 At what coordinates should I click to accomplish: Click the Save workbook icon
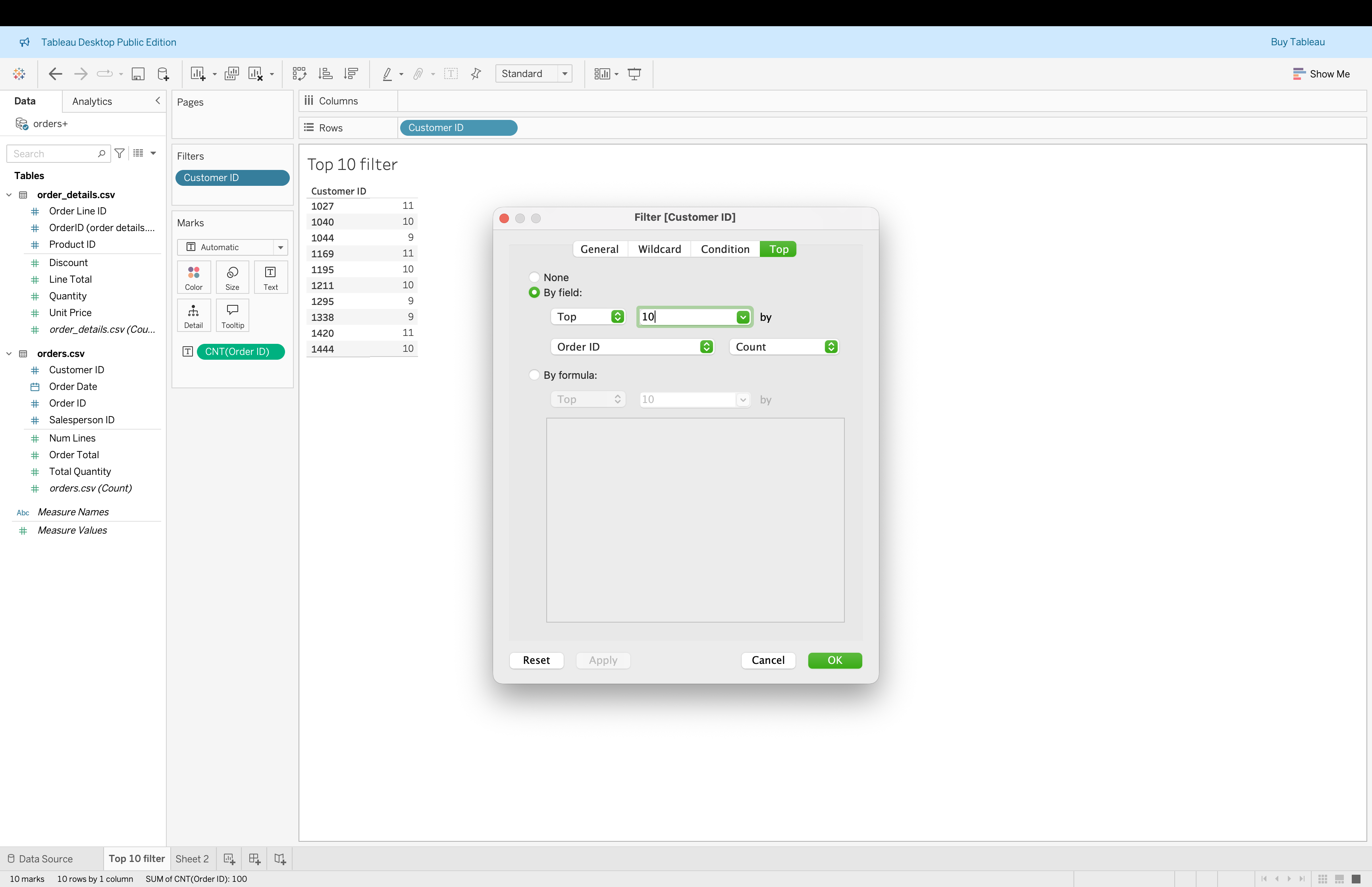[138, 74]
